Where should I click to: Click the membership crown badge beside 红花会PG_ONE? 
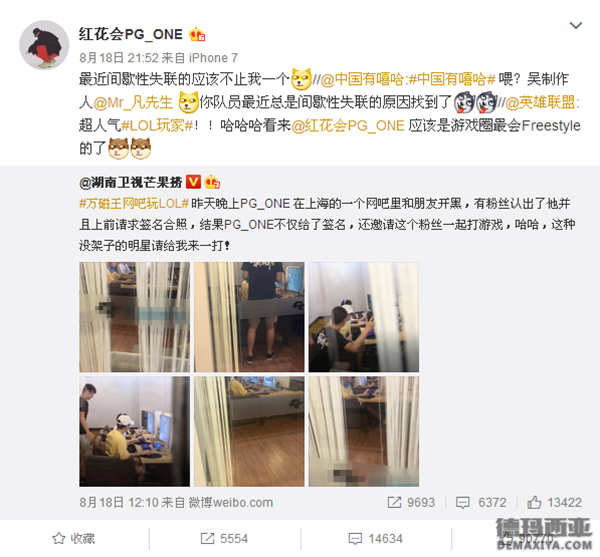coord(197,34)
